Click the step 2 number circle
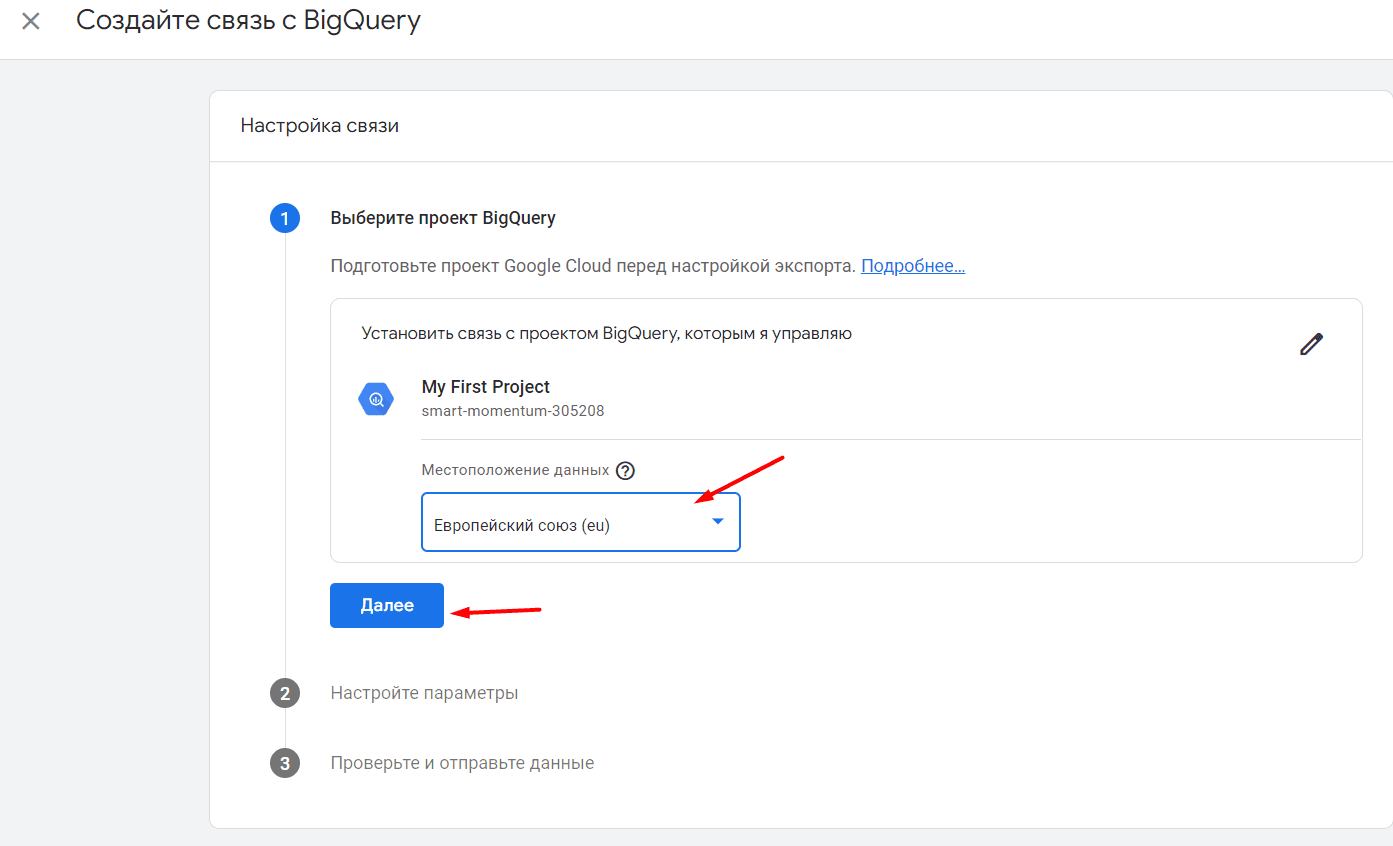This screenshot has height=846, width=1393. point(285,693)
